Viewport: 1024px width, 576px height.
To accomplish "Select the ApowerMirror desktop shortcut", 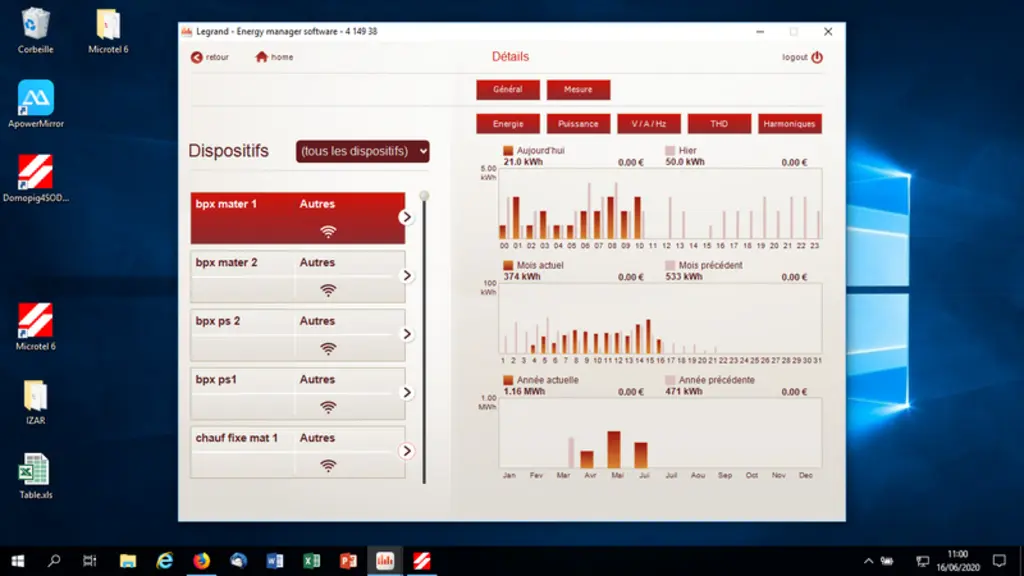I will coord(35,104).
